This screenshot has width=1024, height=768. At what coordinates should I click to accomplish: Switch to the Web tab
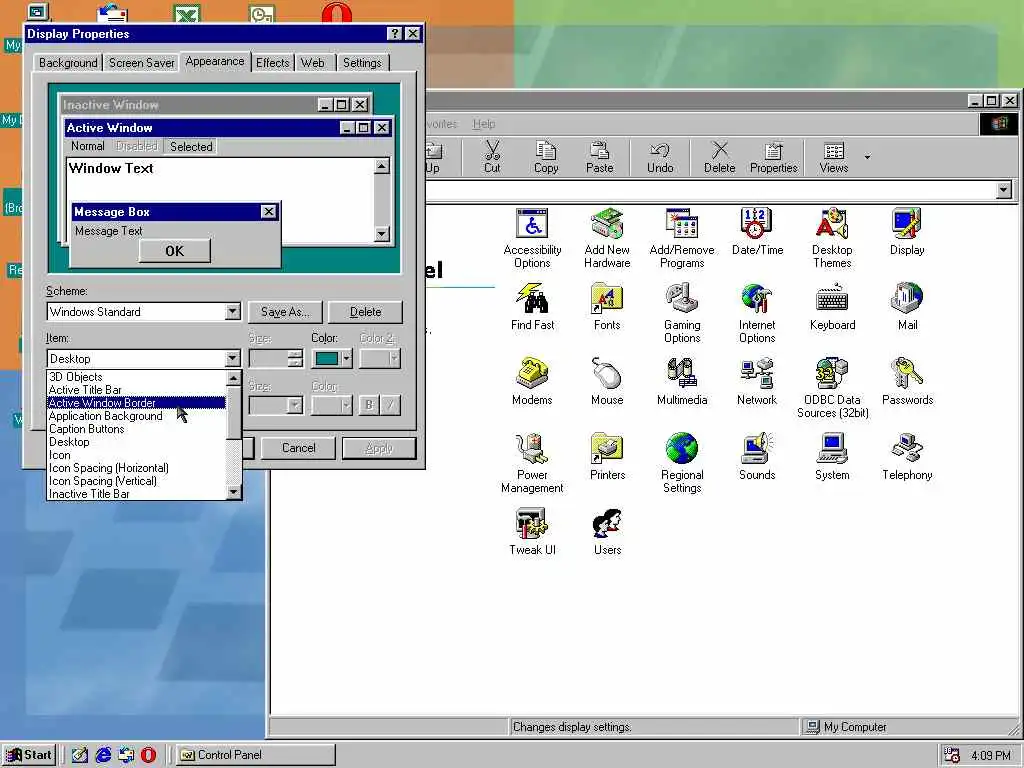point(313,63)
